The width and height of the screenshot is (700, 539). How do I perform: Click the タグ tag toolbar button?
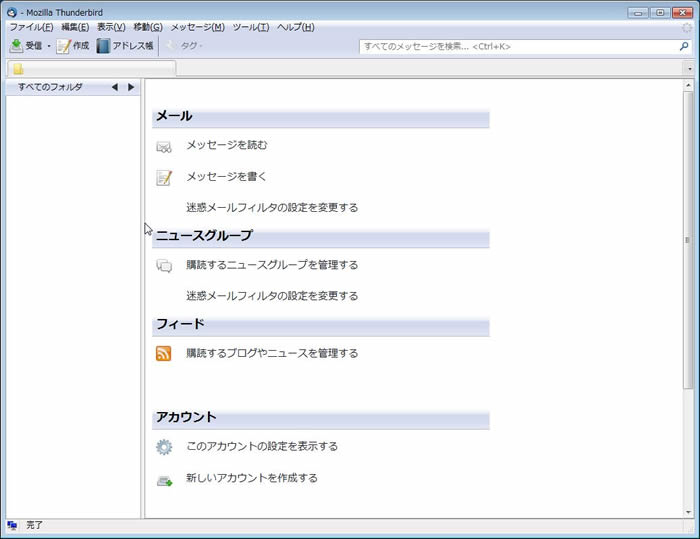pyautogui.click(x=184, y=46)
